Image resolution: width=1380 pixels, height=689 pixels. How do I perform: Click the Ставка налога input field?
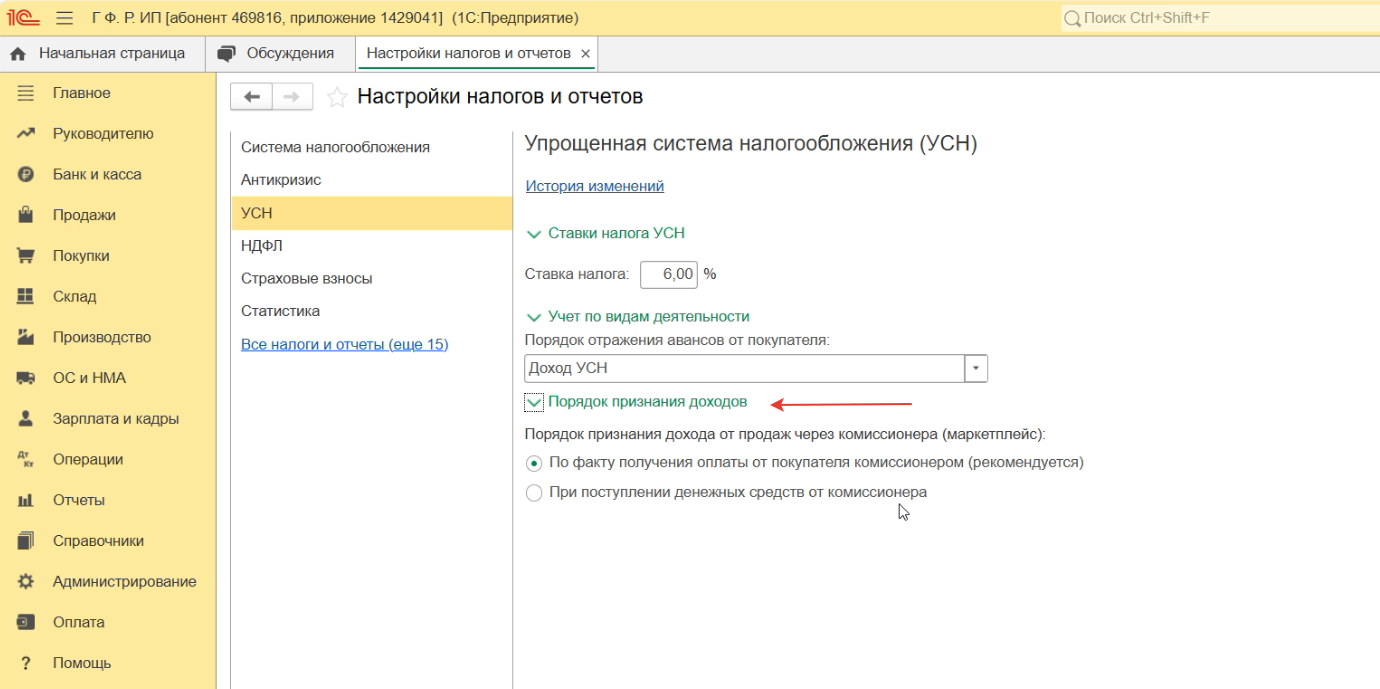668,274
